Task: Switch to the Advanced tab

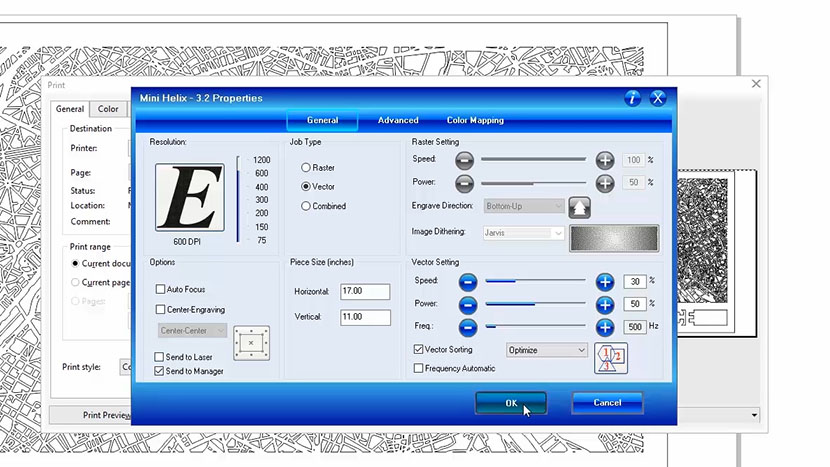Action: (398, 120)
